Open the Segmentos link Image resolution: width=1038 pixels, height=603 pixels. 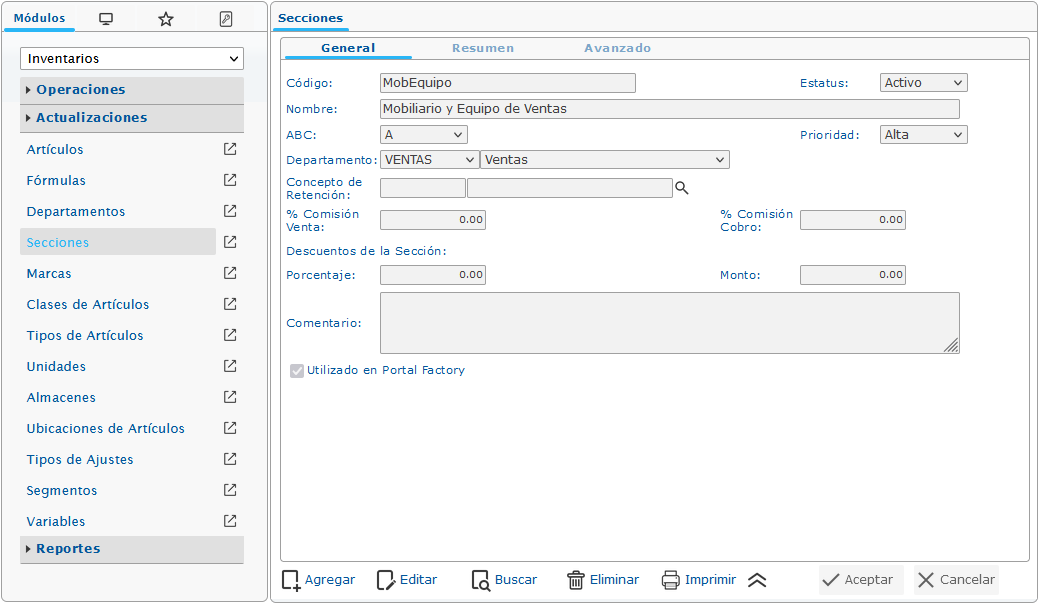coord(62,490)
